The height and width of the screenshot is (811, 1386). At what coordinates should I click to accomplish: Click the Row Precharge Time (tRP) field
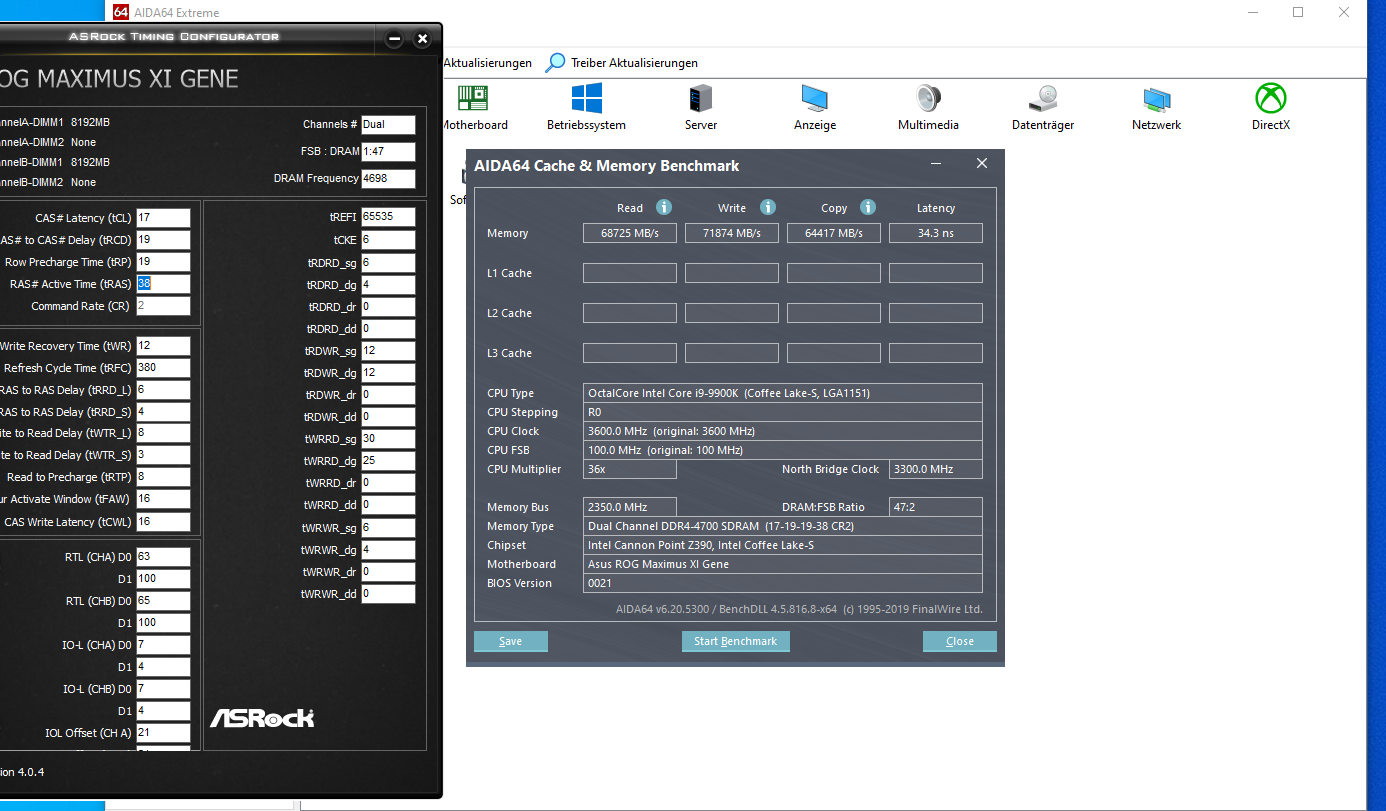(163, 262)
